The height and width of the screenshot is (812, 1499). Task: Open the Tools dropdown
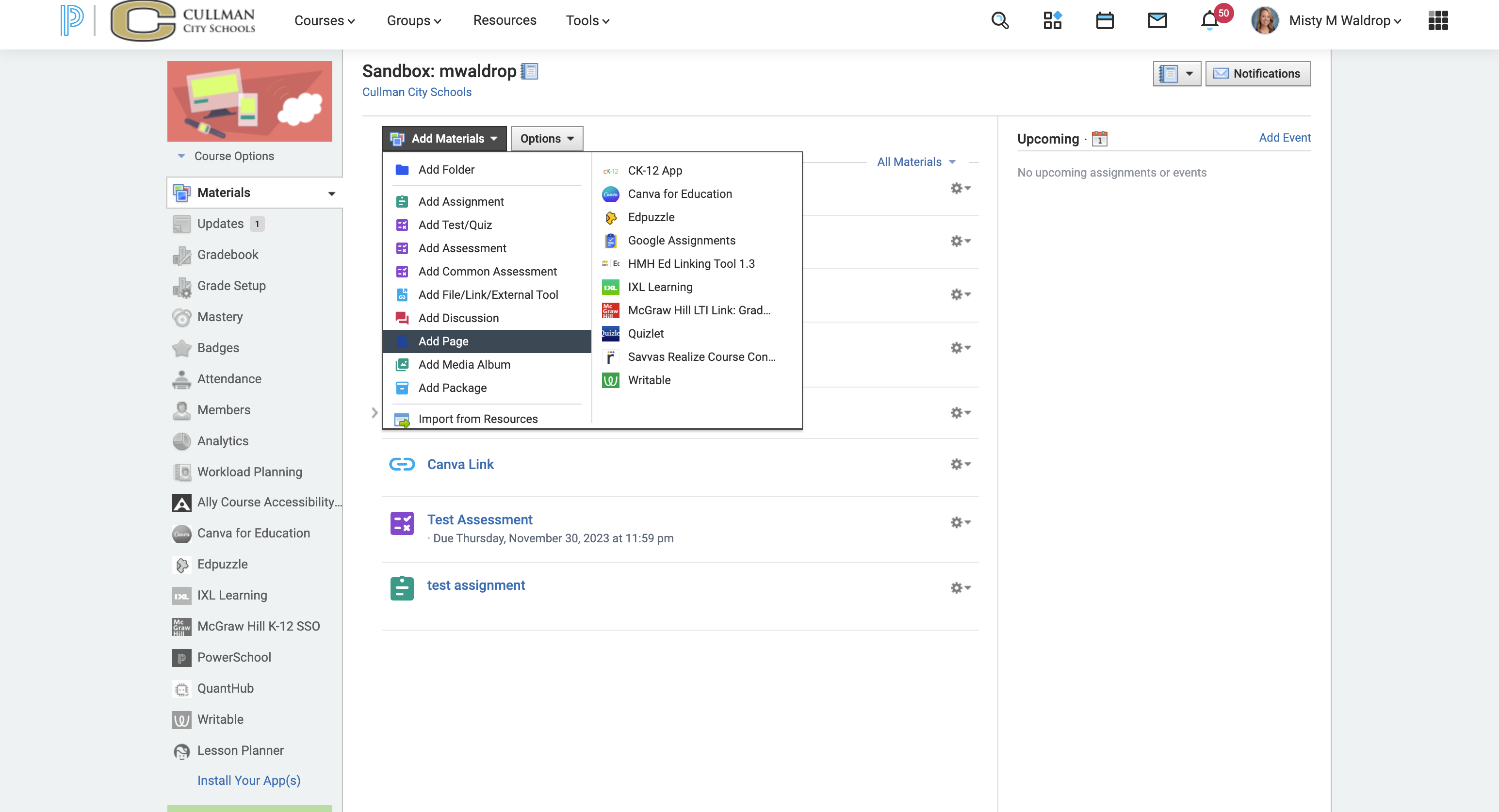pos(587,20)
